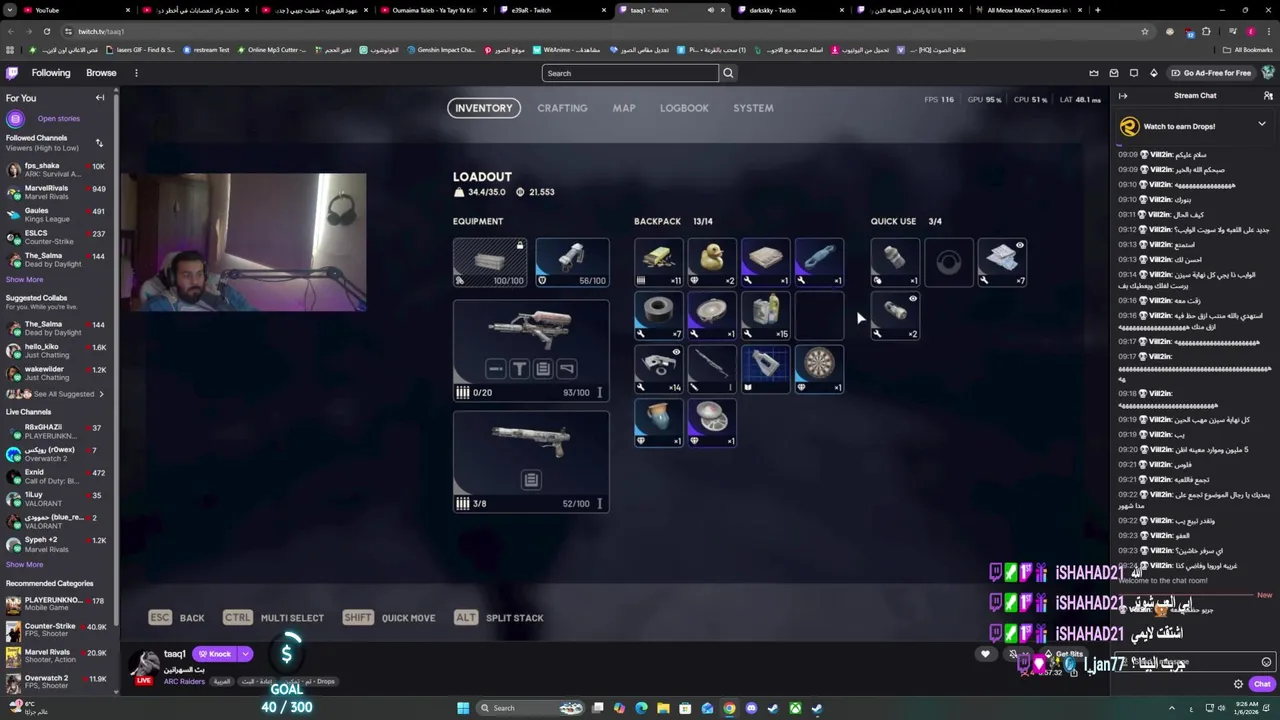Select the quick use item with x7
This screenshot has width=1280, height=720.
click(1002, 262)
